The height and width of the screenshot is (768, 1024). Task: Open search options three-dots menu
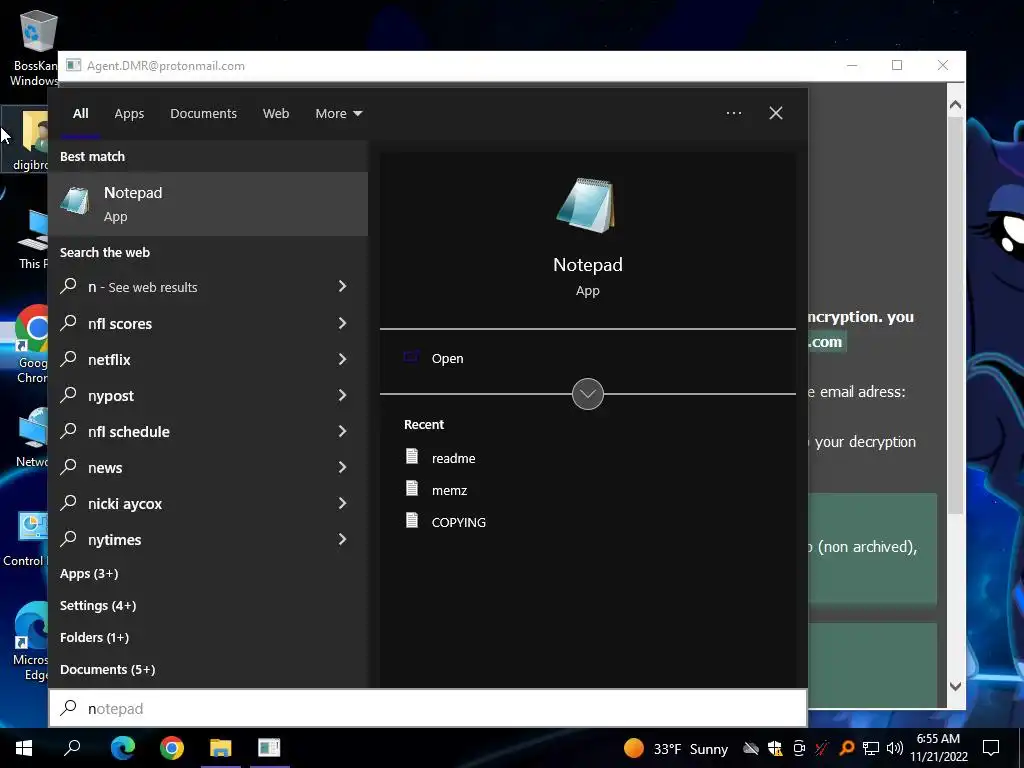pos(734,113)
